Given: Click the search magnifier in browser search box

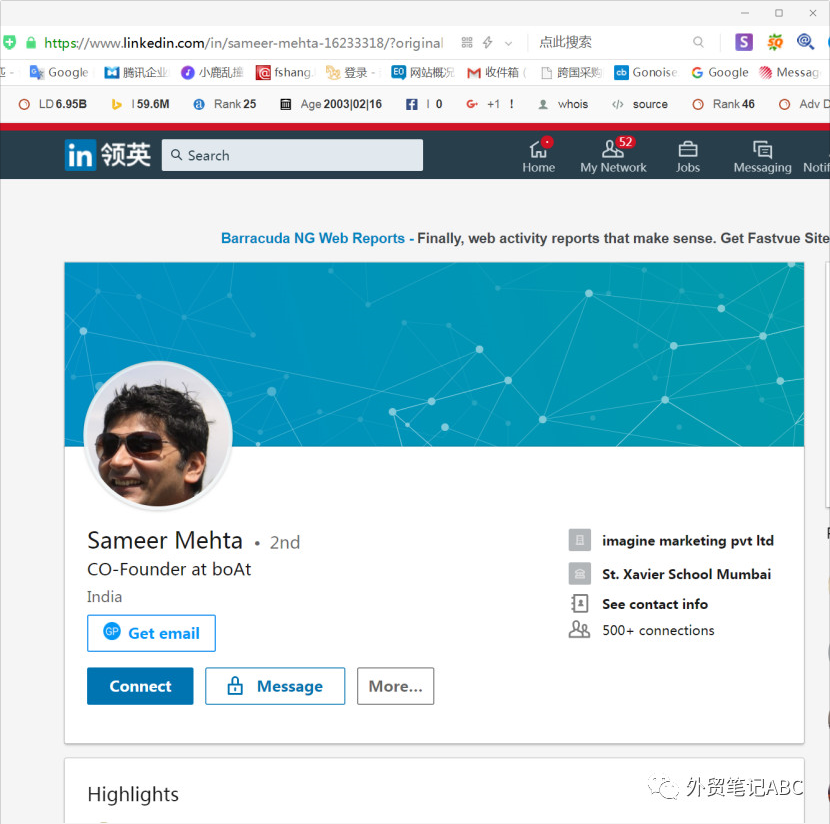Looking at the screenshot, I should [x=698, y=42].
